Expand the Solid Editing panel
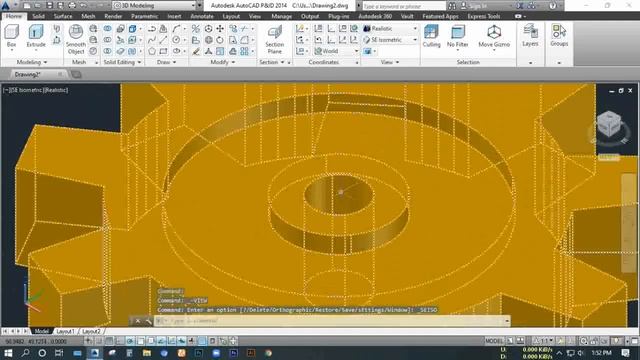The width and height of the screenshot is (640, 360). click(x=122, y=62)
